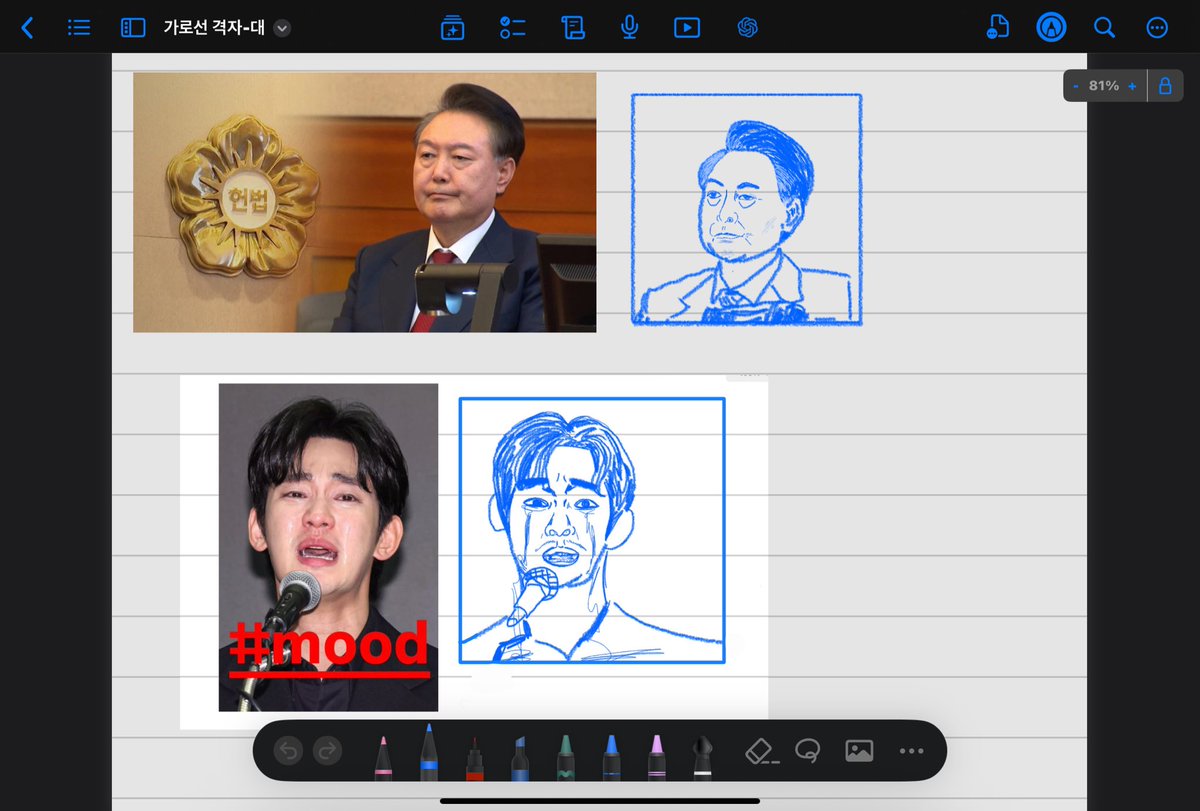Open the stickers panel in the toolbar

point(453,28)
